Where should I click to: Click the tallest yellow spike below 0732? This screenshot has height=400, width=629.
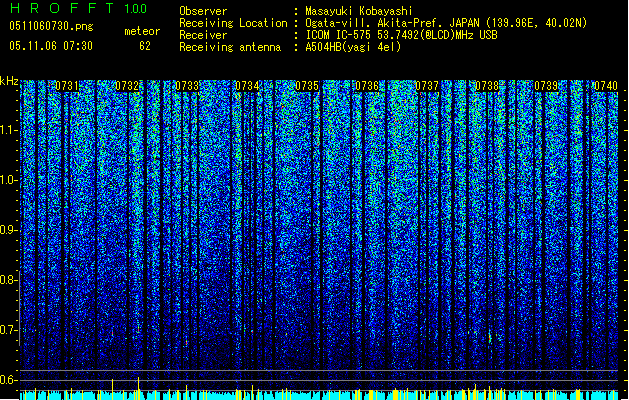138,388
